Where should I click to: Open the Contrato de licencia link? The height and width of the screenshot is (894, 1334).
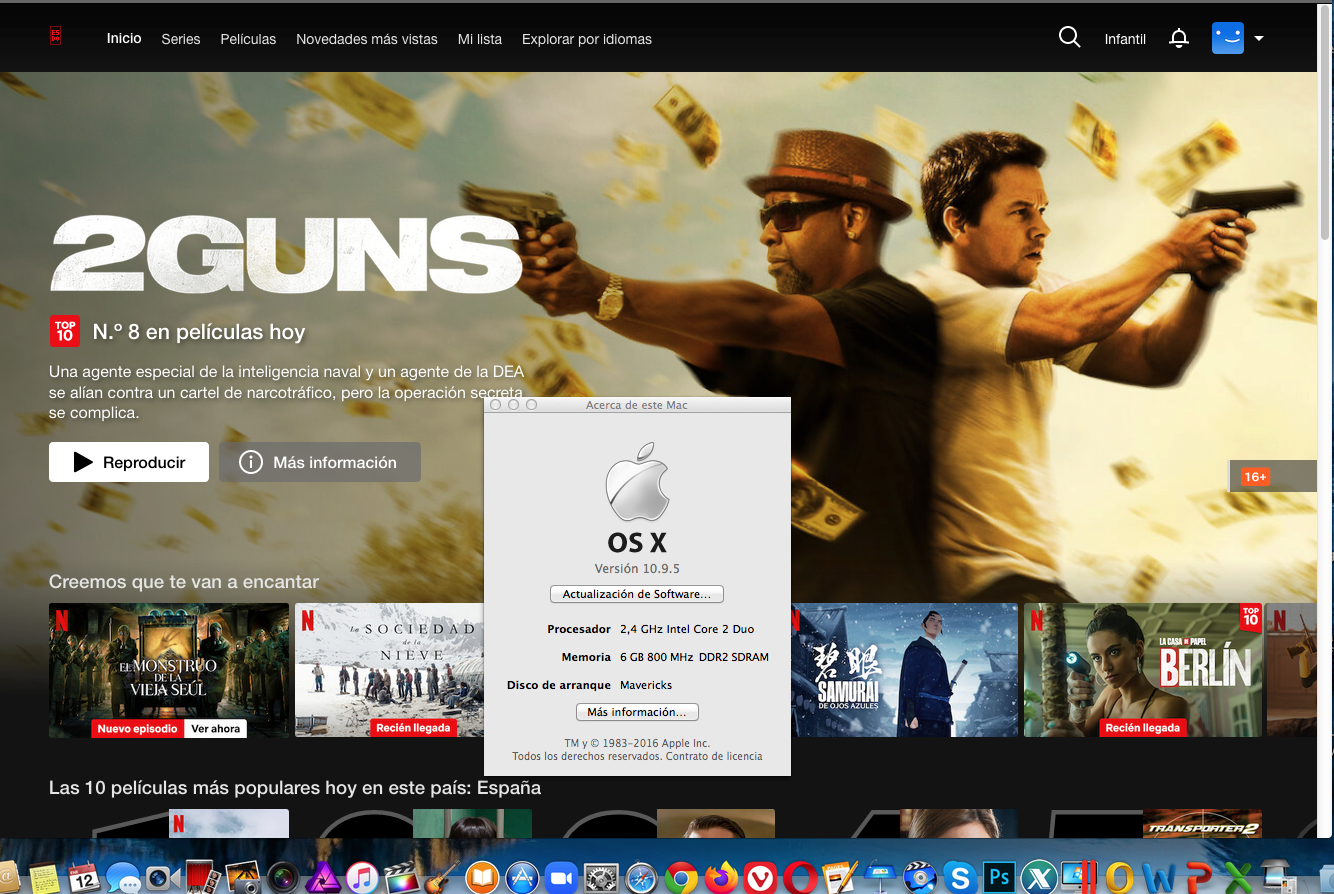pos(715,756)
